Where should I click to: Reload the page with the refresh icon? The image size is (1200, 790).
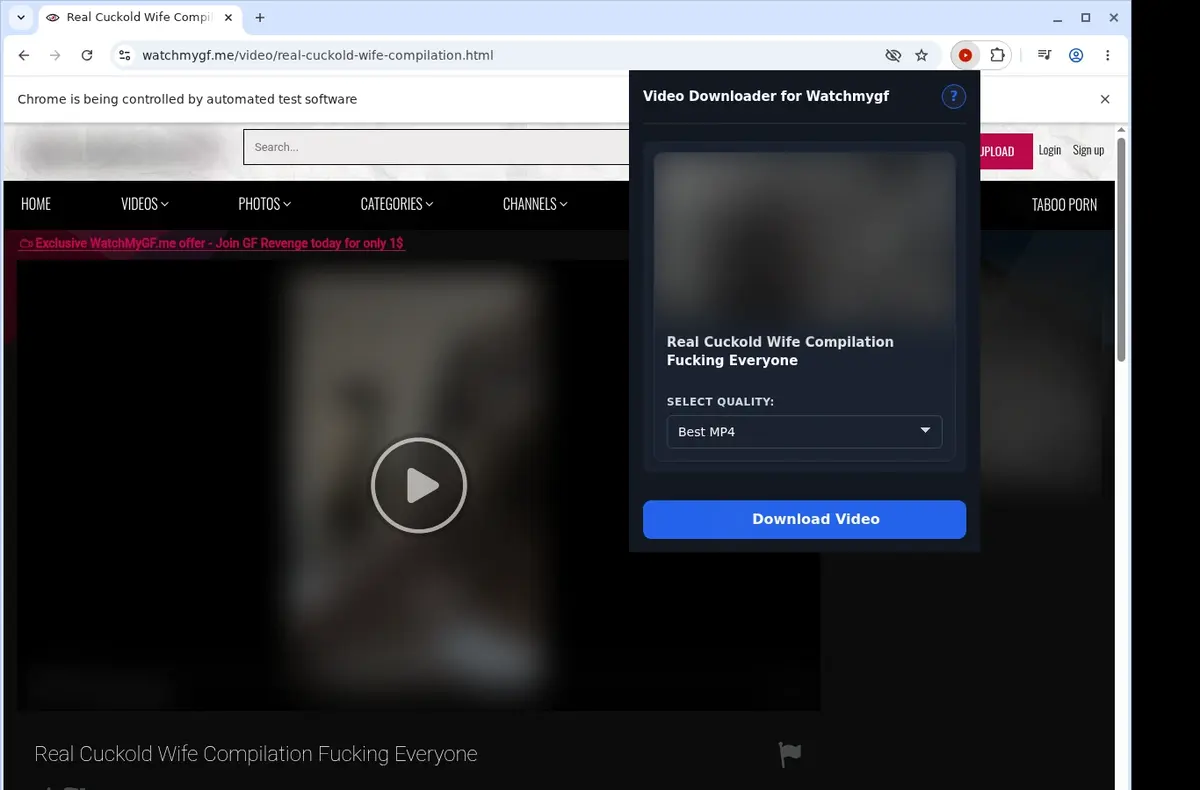tap(87, 55)
